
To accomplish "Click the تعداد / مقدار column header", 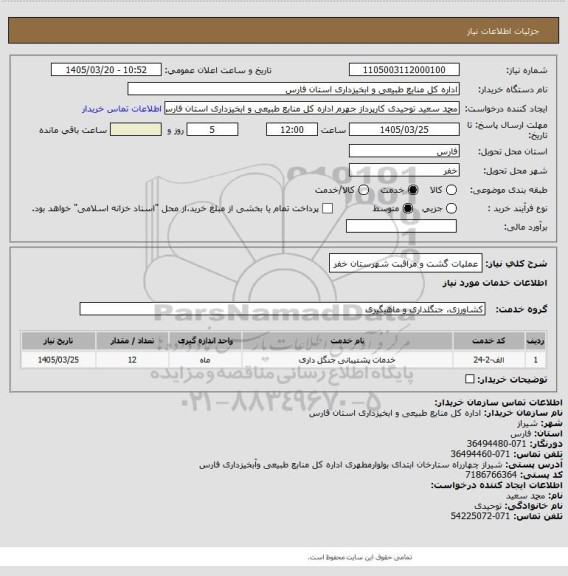I will pyautogui.click(x=132, y=341).
